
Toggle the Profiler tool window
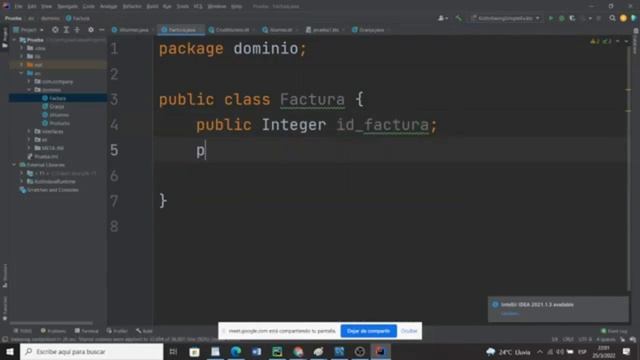point(117,331)
